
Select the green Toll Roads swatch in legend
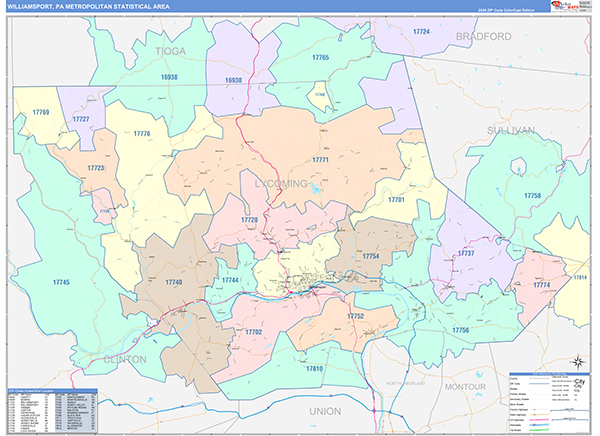pyautogui.click(x=539, y=430)
